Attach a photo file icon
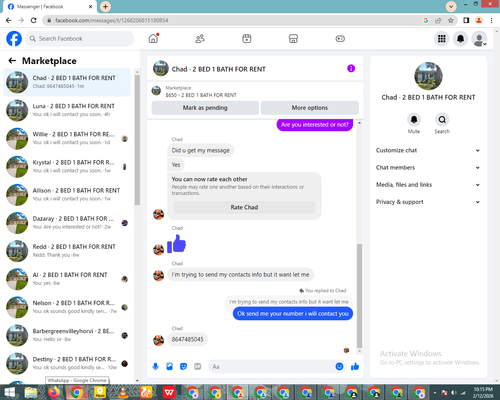The height and width of the screenshot is (400, 500). [169, 367]
